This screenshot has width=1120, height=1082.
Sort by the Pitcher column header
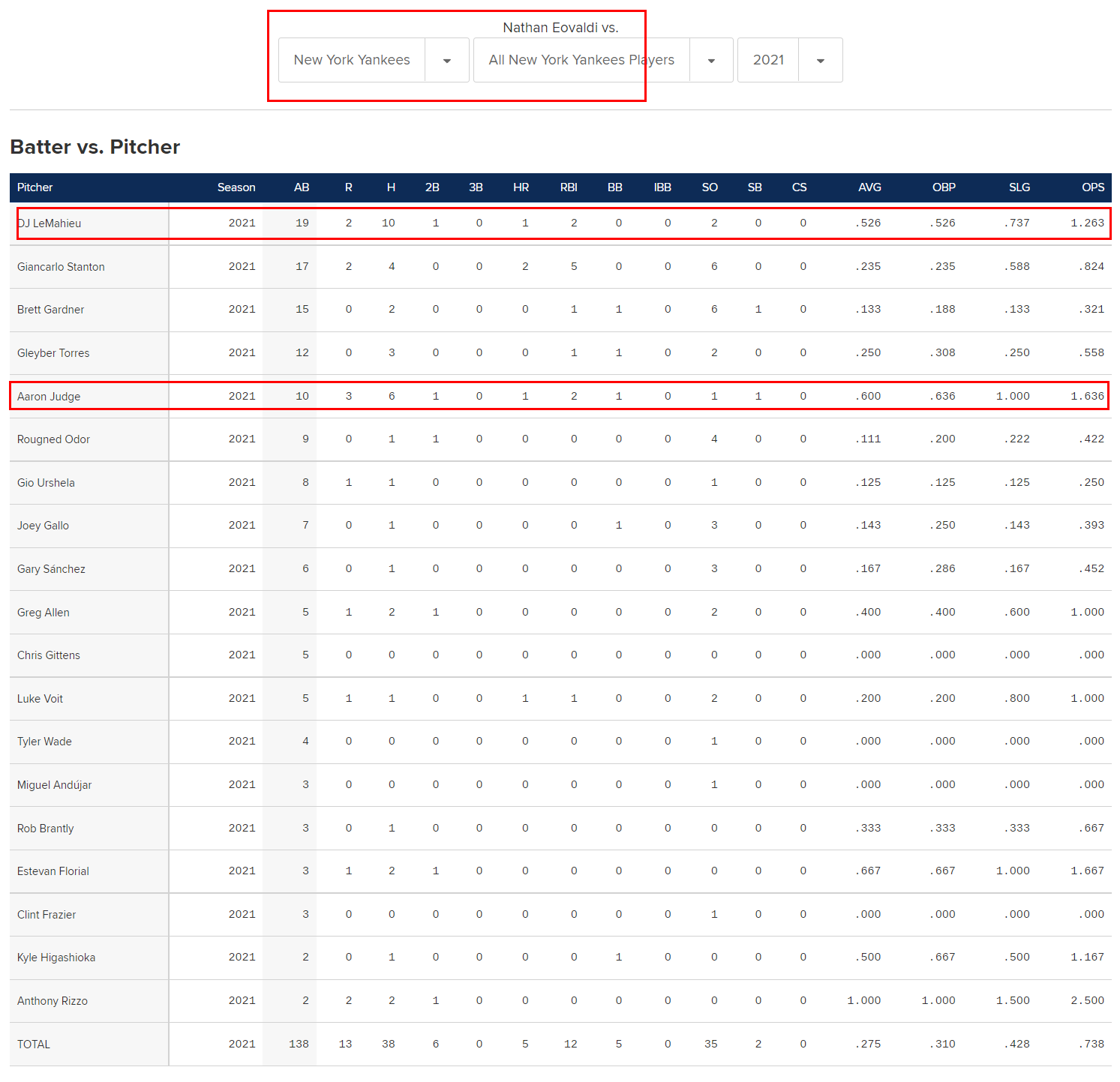coord(35,187)
